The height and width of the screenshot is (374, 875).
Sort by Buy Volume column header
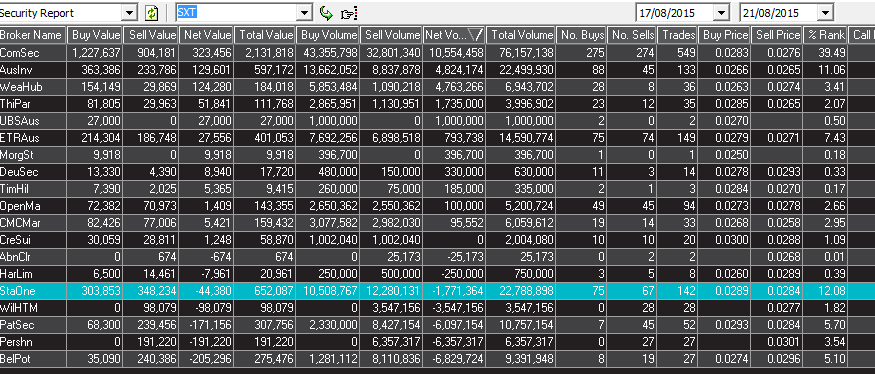click(328, 35)
